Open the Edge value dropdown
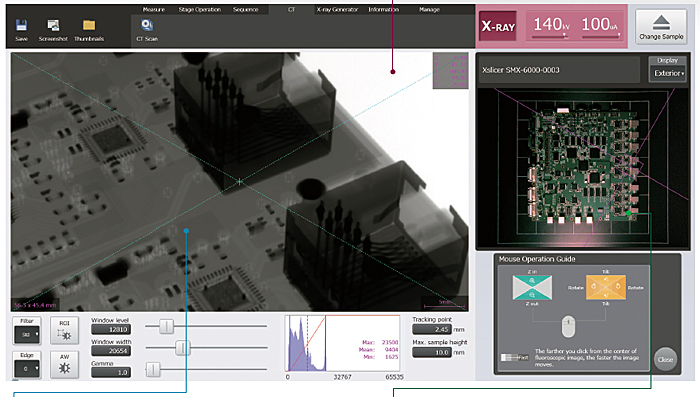700x397 pixels. [x=27, y=368]
